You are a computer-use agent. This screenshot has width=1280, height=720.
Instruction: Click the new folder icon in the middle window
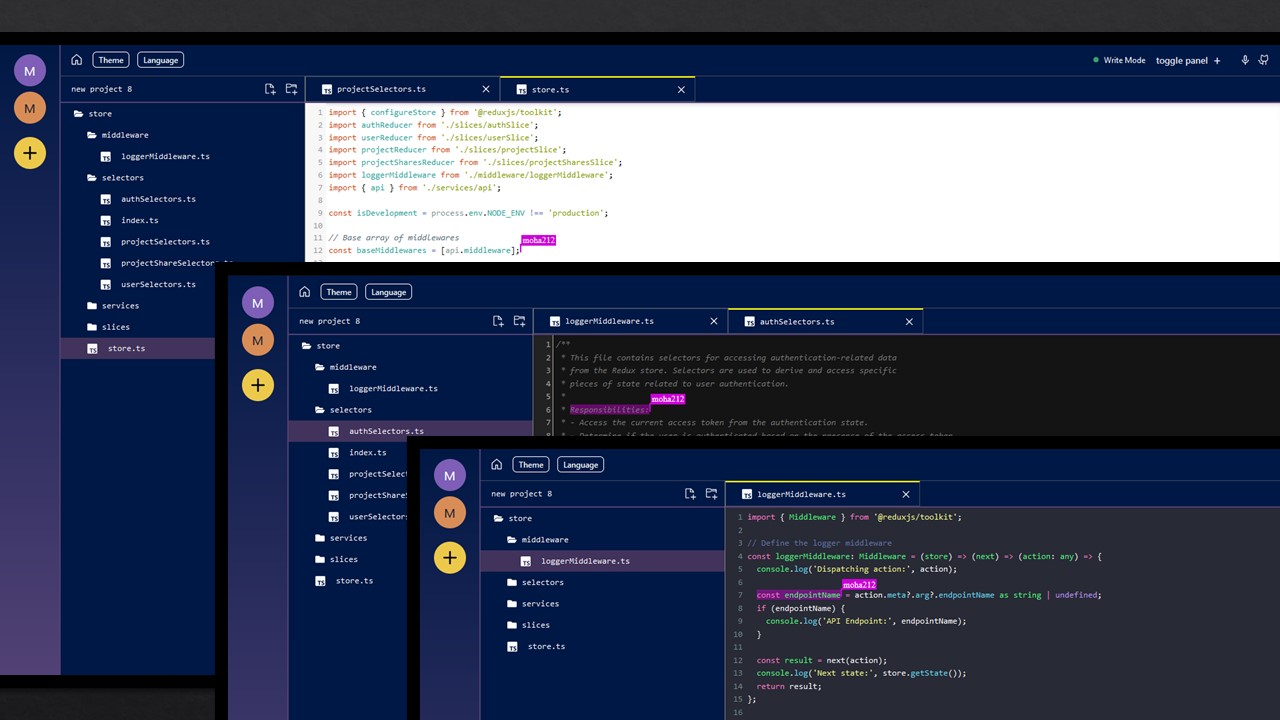tap(519, 321)
